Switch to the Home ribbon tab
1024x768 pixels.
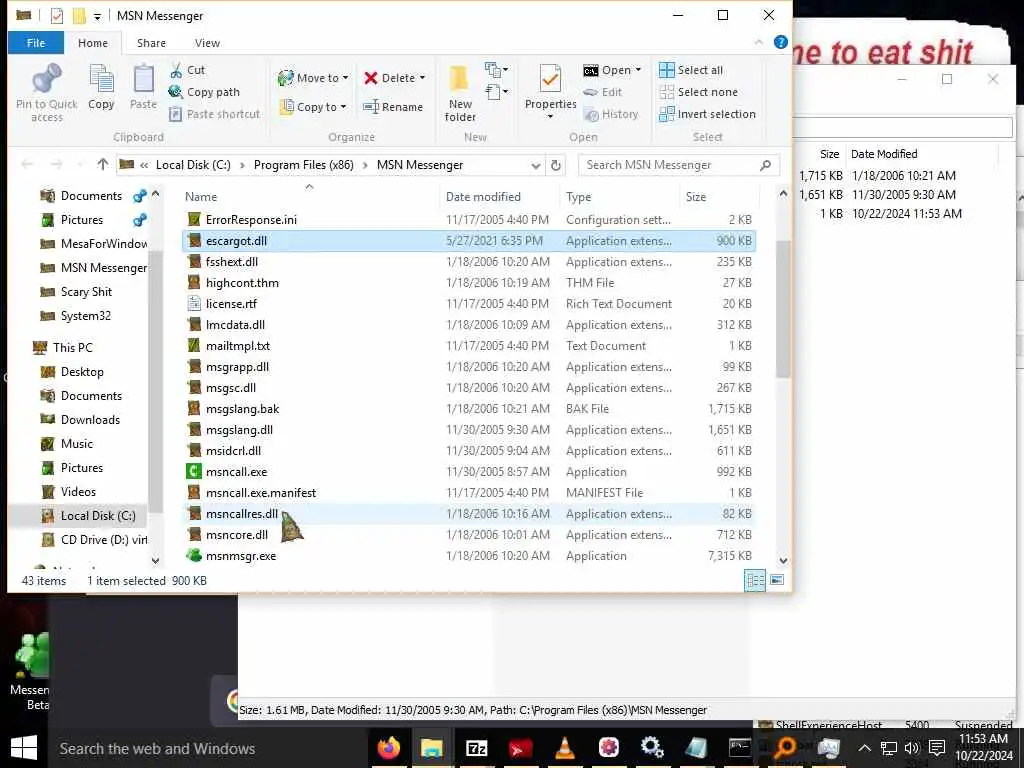(x=93, y=42)
